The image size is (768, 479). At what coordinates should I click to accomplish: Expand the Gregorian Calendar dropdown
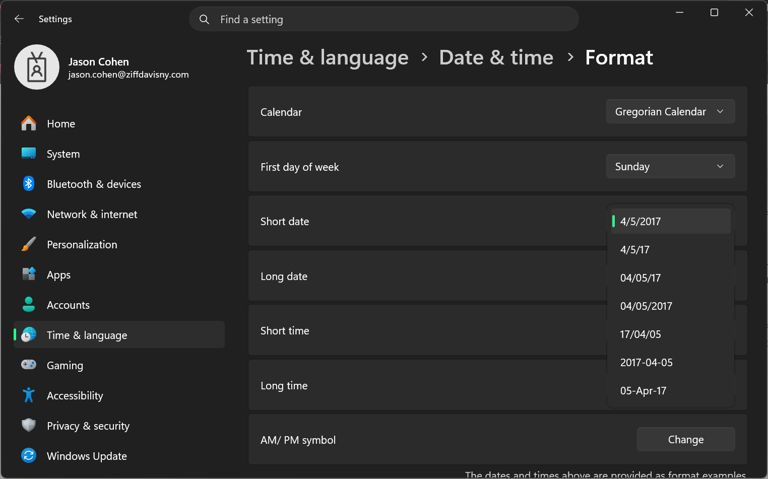pyautogui.click(x=670, y=112)
